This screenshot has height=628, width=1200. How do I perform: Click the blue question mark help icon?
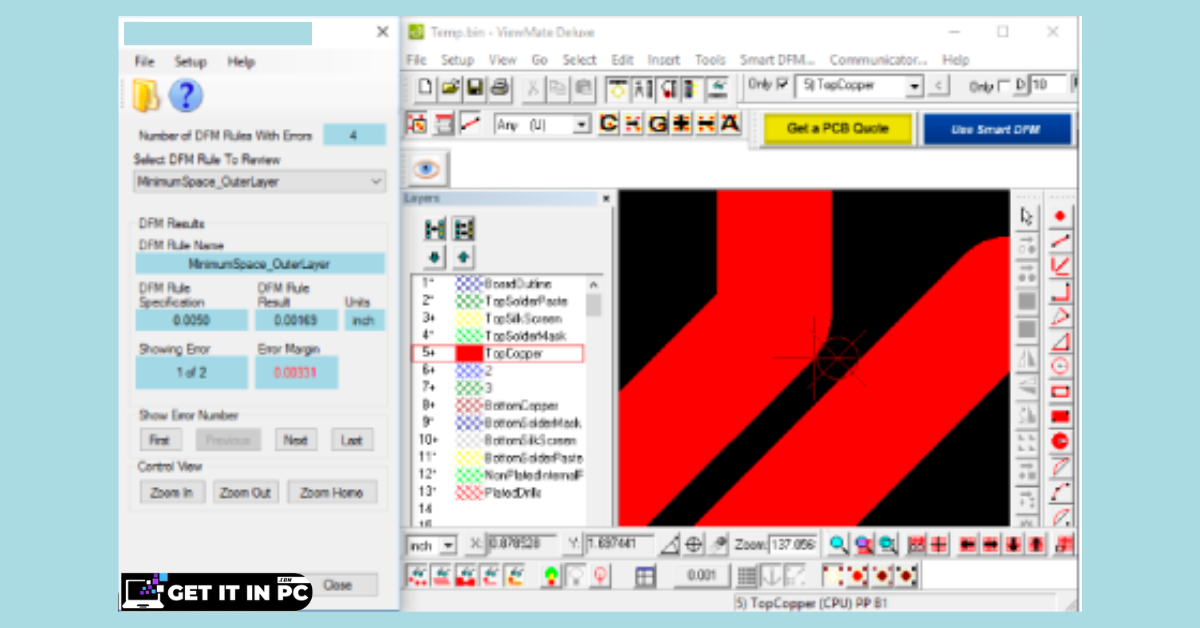pyautogui.click(x=186, y=96)
